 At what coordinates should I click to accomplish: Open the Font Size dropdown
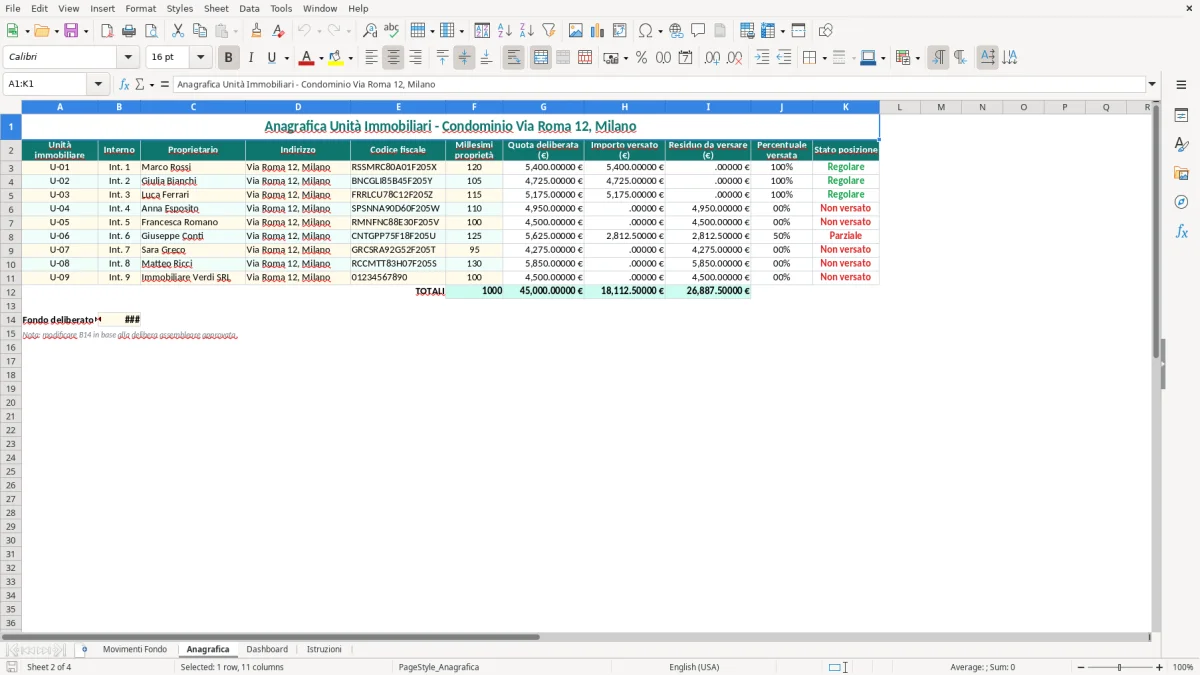[x=201, y=58]
